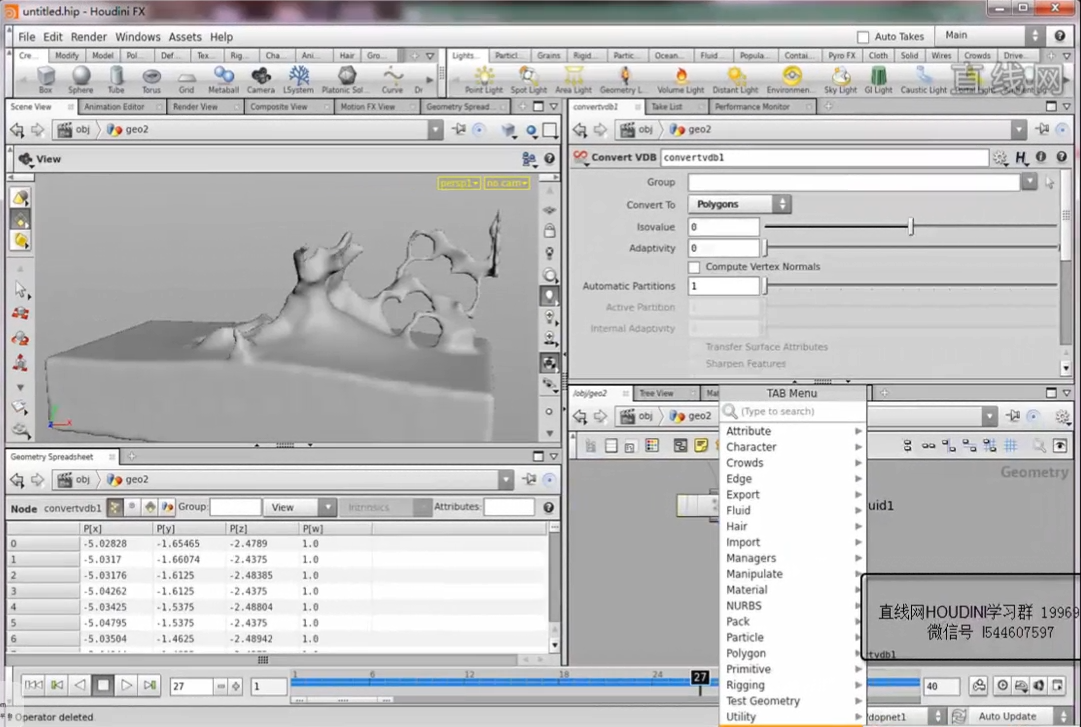Viewport: 1081px width, 727px height.
Task: Select the Platonic Solids shelf tool
Action: (345, 79)
